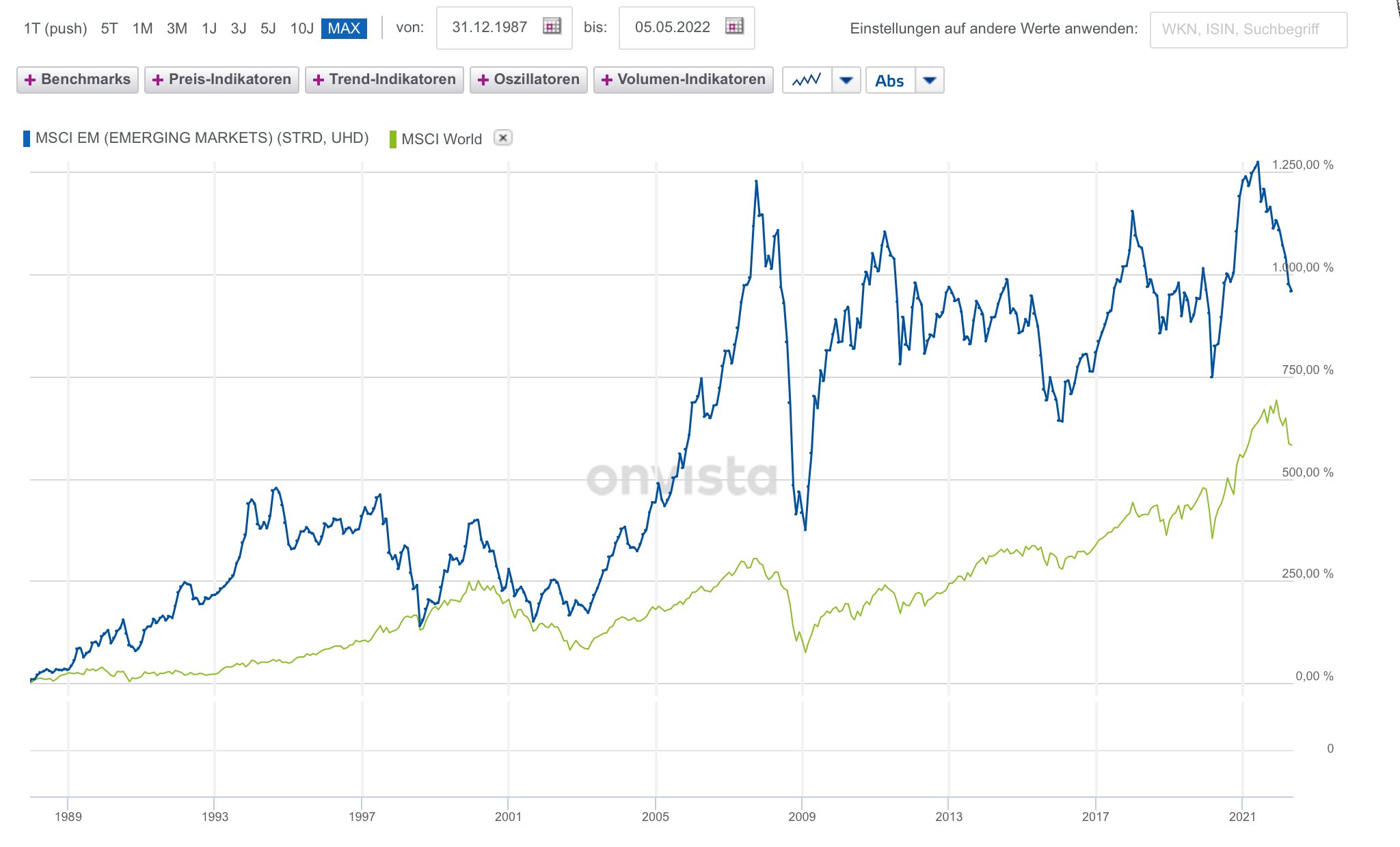
Task: Click the start date field 31.12.1987
Action: [489, 27]
